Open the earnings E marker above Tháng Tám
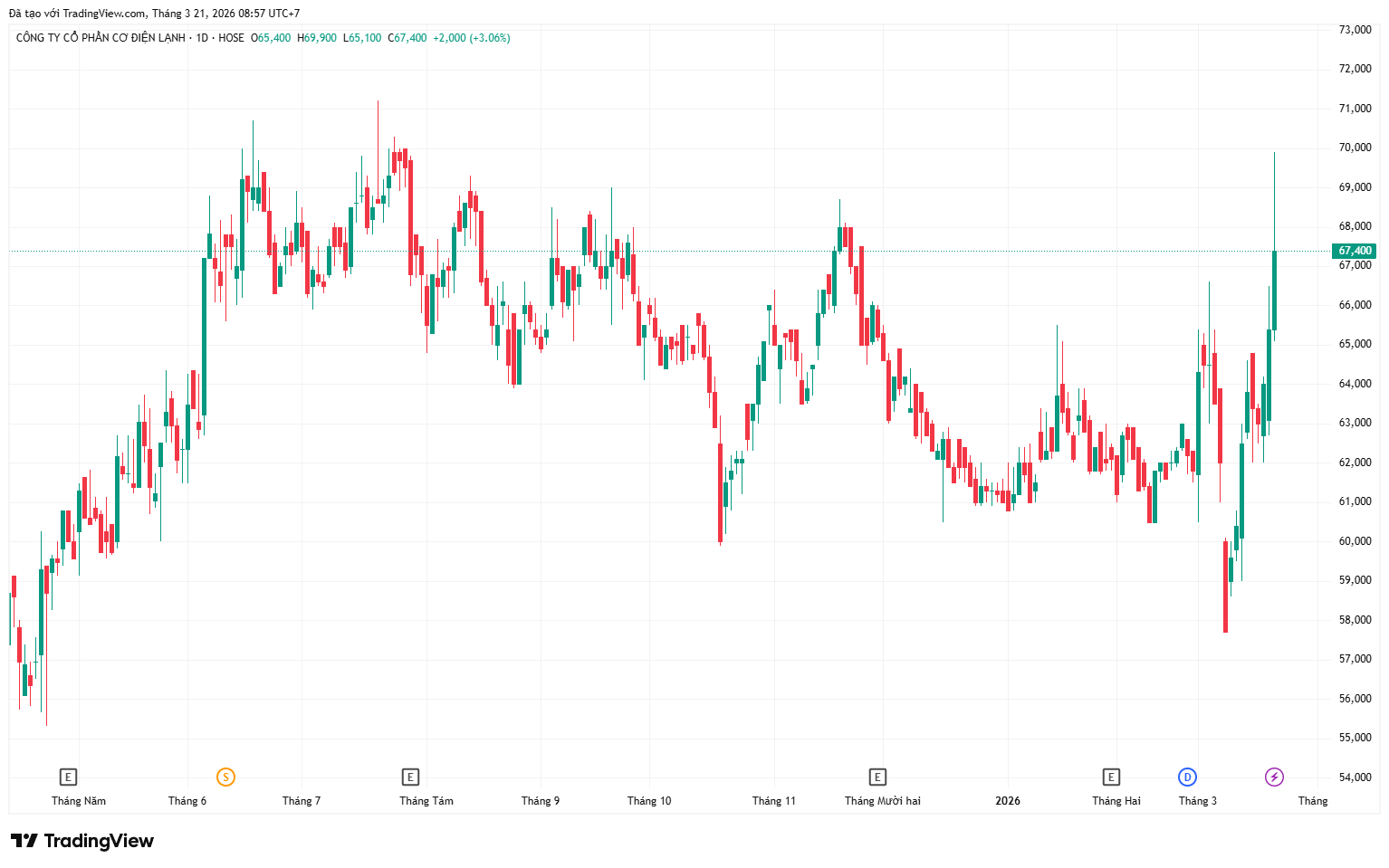Screen dimensions: 1389x868 pyautogui.click(x=410, y=777)
